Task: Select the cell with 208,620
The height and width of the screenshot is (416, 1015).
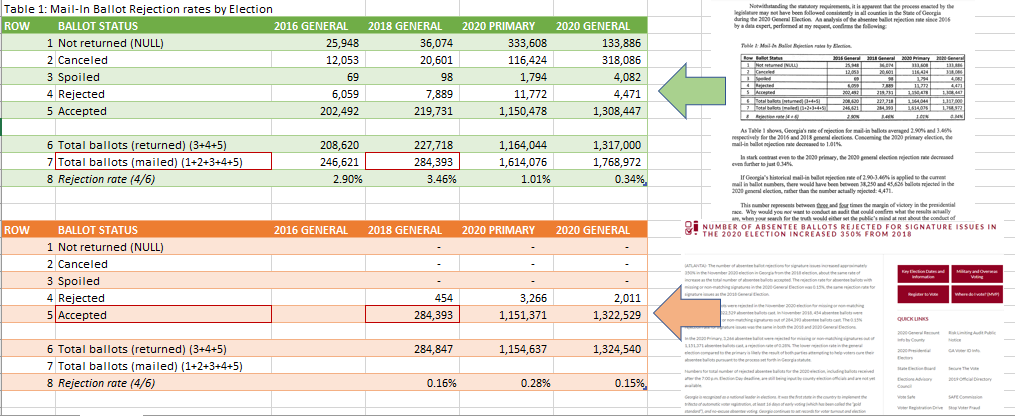Action: click(318, 145)
